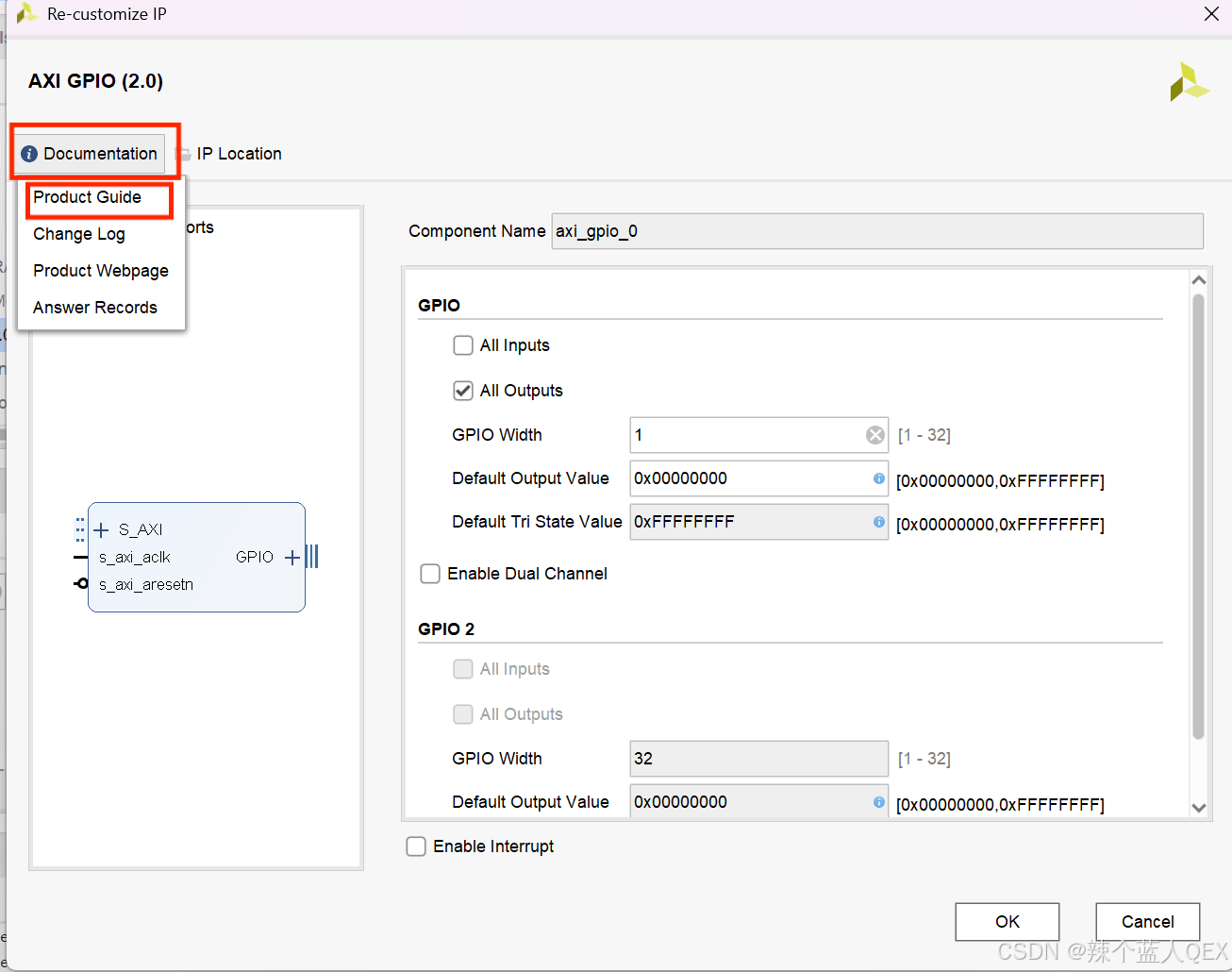Click the Vivado icon in the dialog title bar

point(26,14)
